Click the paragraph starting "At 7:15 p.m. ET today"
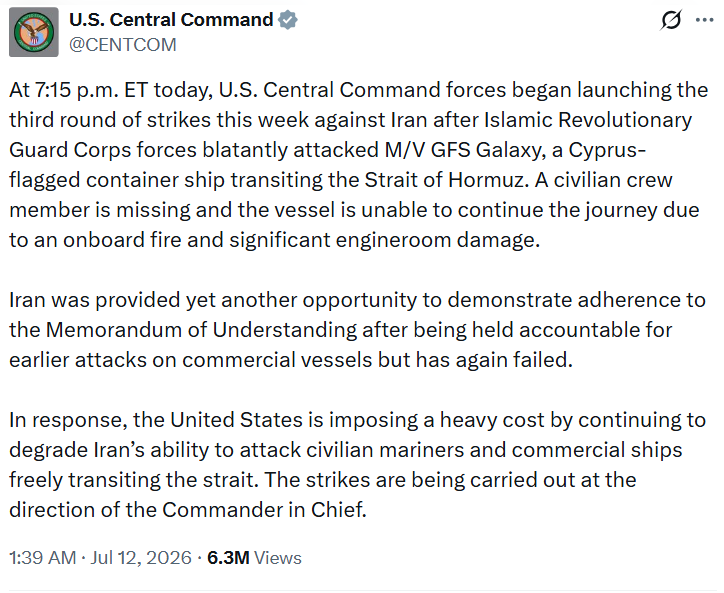Viewport: 724px width, 593px height. click(x=359, y=165)
